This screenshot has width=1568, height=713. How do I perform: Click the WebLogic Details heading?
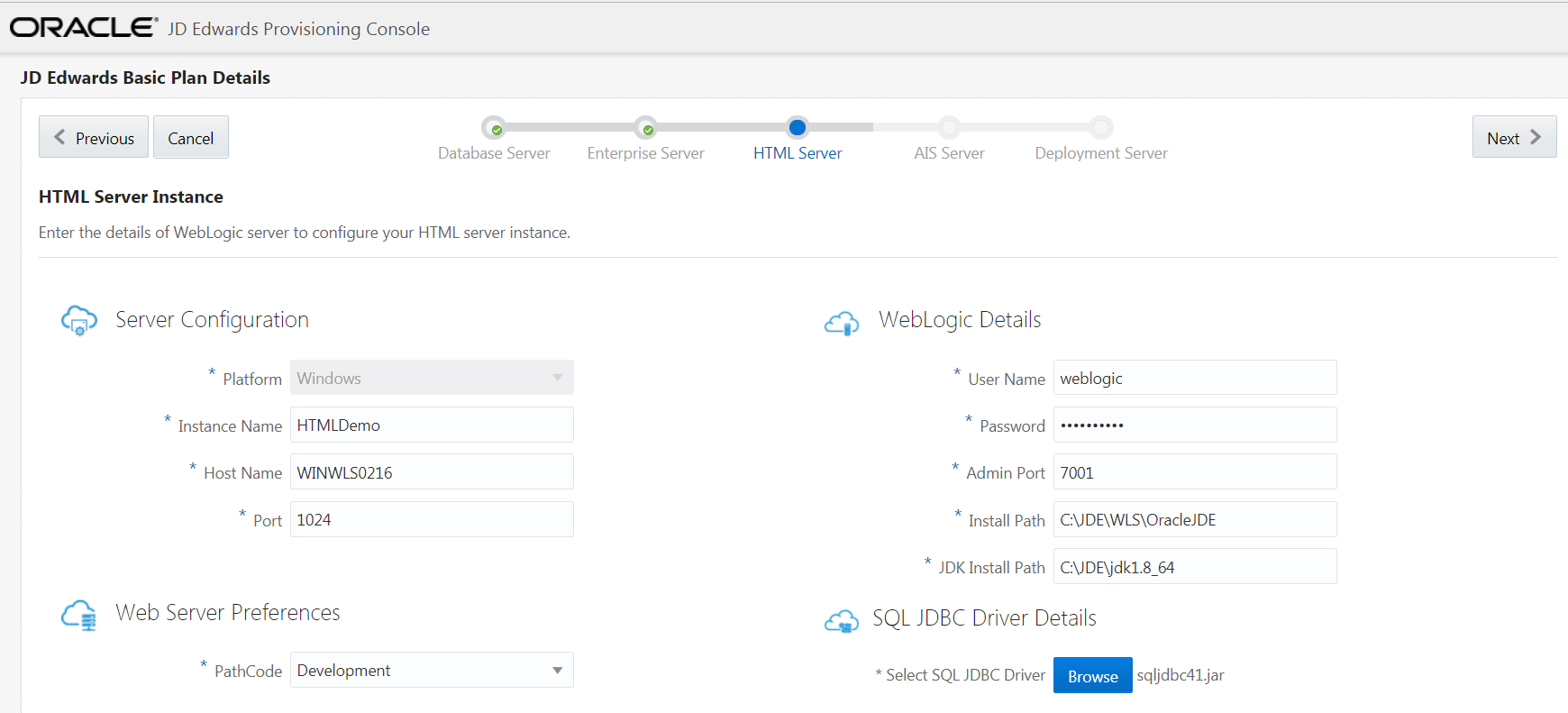coord(960,320)
